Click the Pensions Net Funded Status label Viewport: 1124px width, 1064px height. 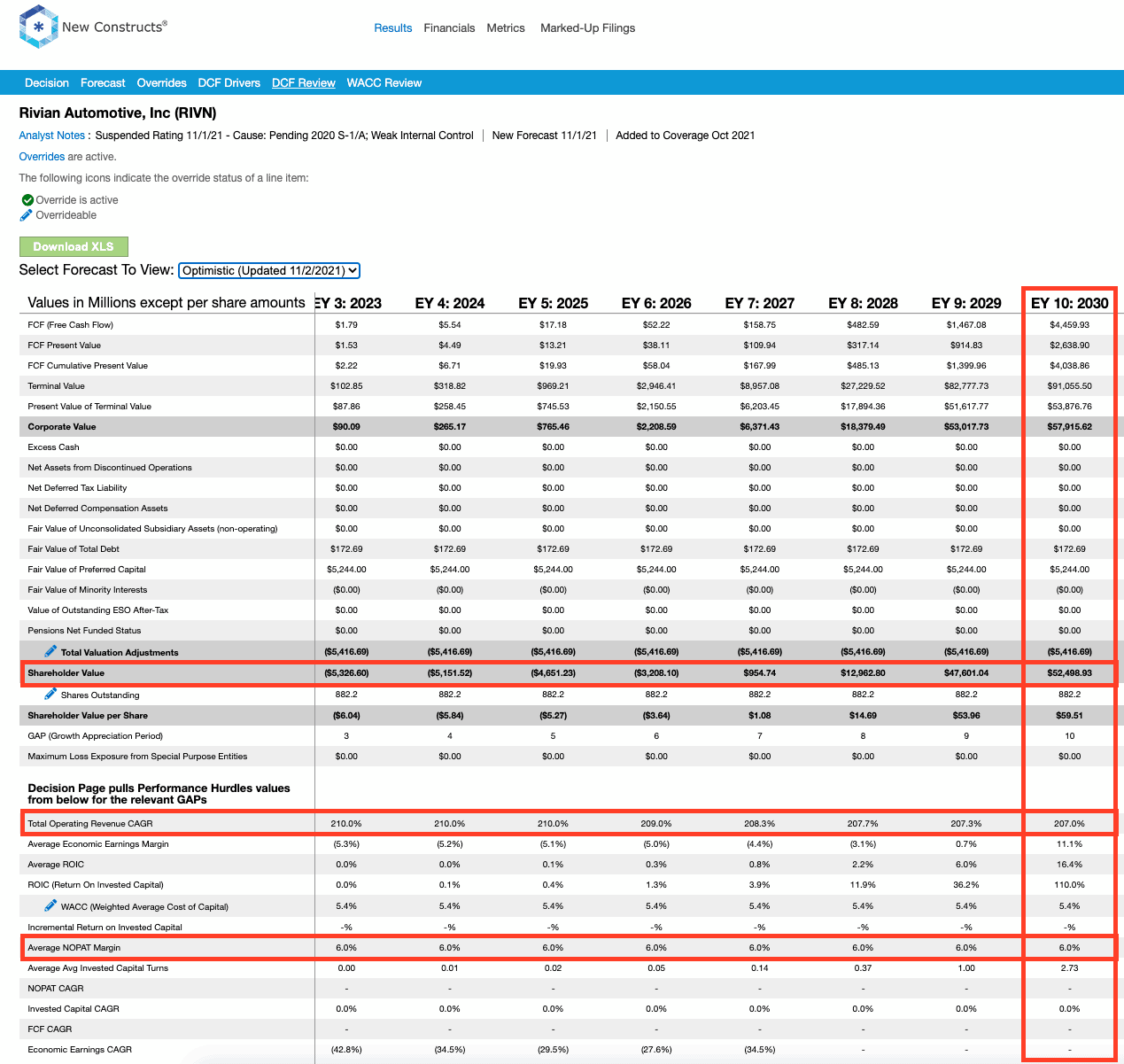pos(84,631)
